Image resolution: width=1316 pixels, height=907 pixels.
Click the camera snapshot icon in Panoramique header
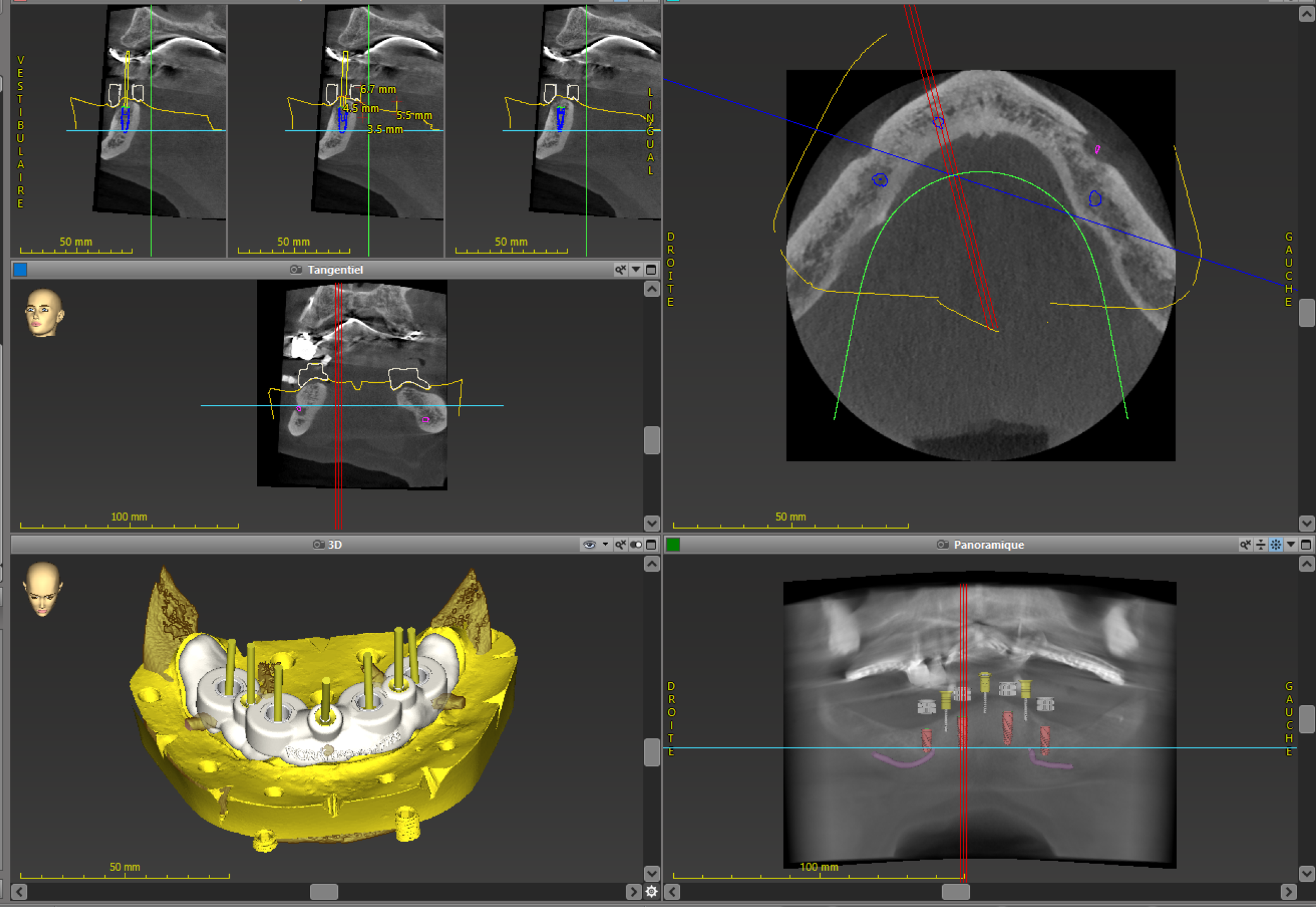943,544
